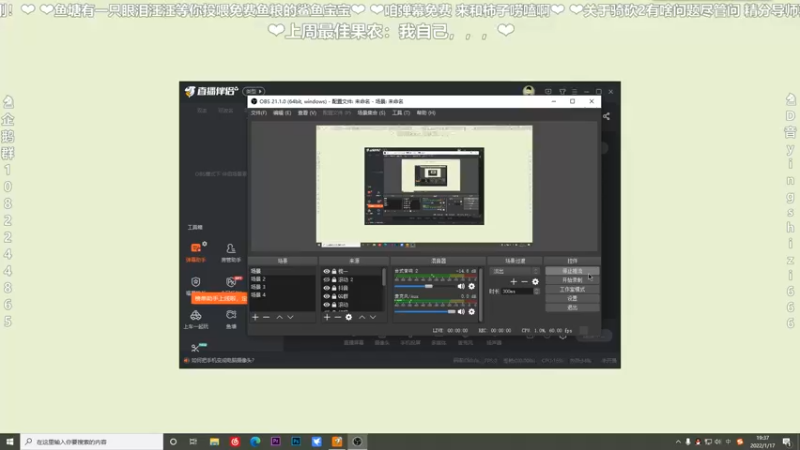The height and width of the screenshot is (450, 800).
Task: Open the scissors clip tool in 直播伴侣
Action: [196, 348]
